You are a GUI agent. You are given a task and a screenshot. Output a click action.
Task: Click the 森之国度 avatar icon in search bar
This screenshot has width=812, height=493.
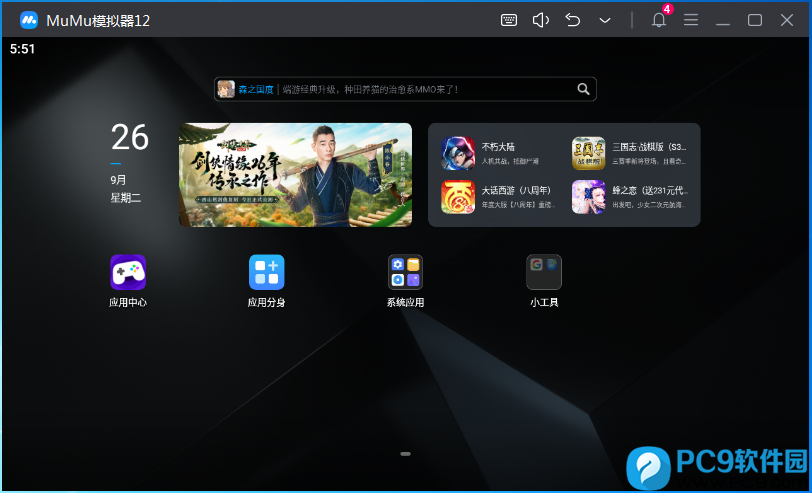coord(226,89)
